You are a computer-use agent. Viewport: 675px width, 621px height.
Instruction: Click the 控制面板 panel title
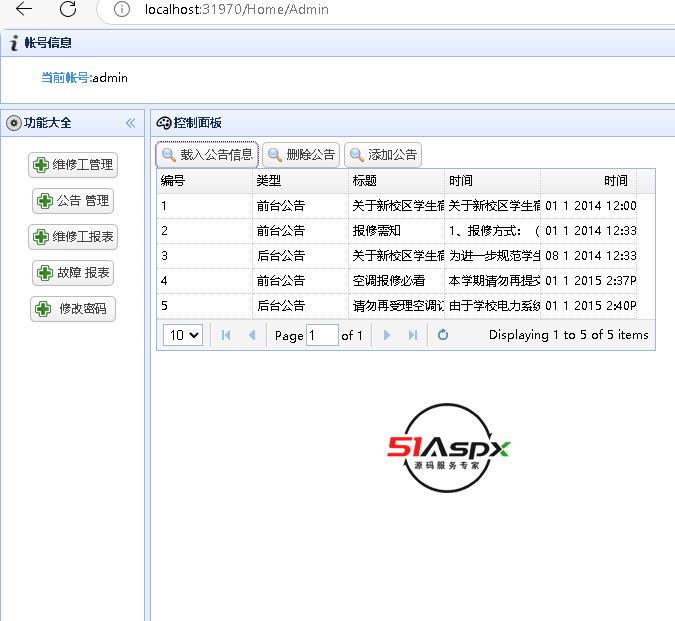coord(197,123)
